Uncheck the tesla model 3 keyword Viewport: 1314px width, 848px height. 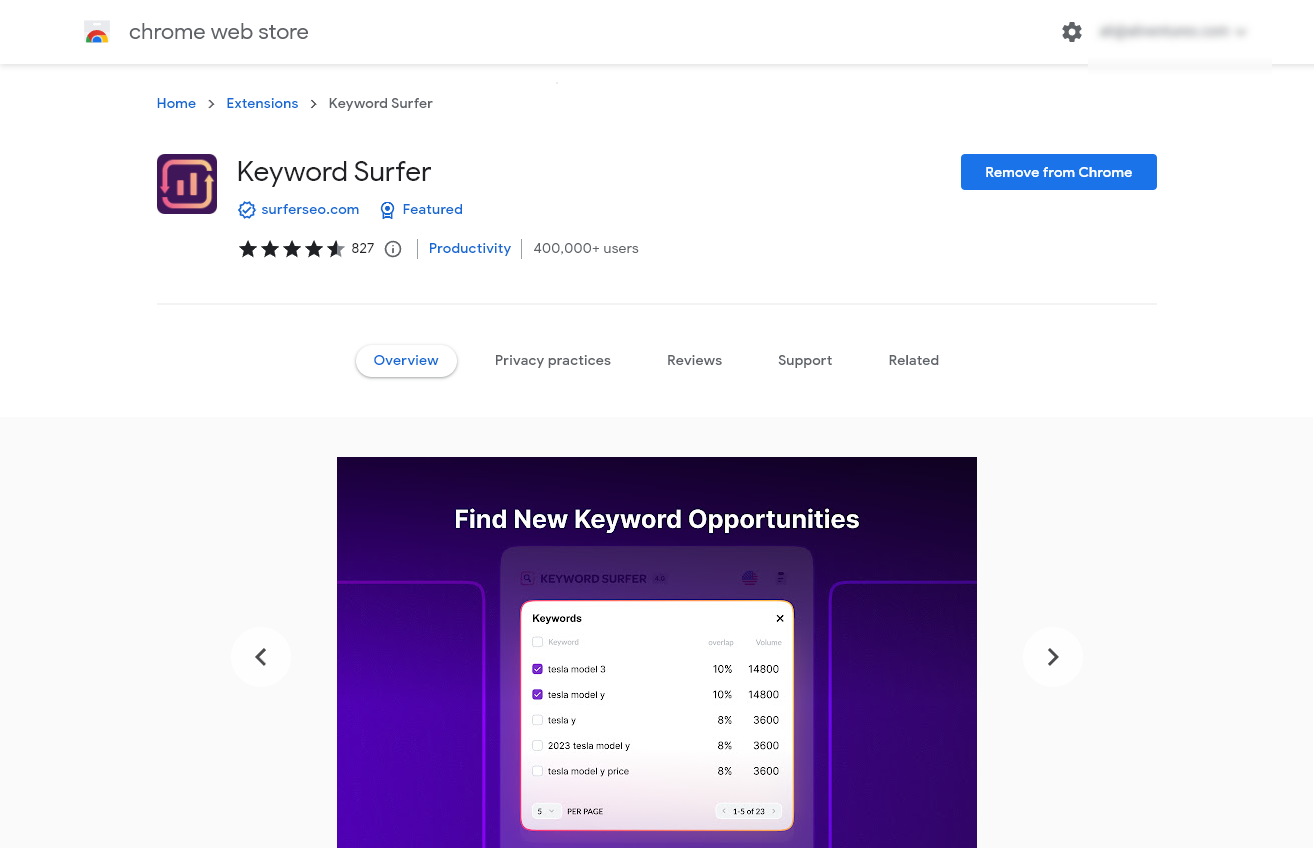pos(539,668)
